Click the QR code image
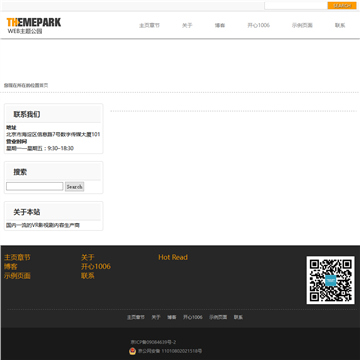This screenshot has height=360, width=360. click(x=330, y=280)
